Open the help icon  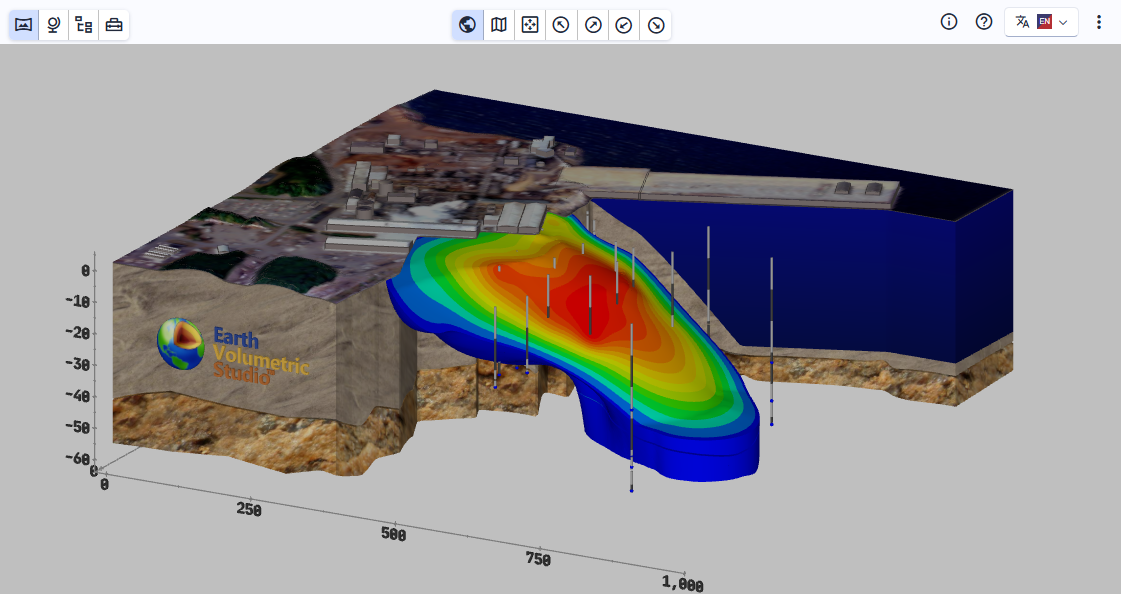[982, 21]
